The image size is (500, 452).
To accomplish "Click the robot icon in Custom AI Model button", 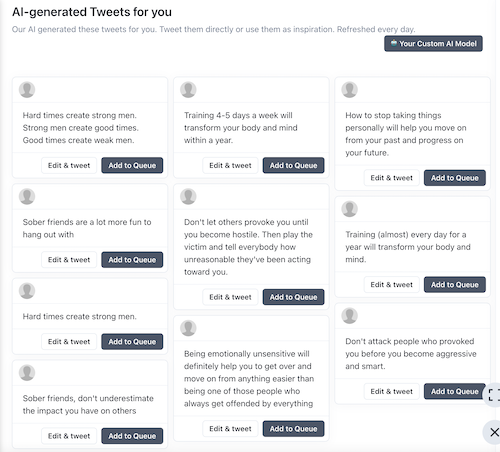I will click(394, 43).
